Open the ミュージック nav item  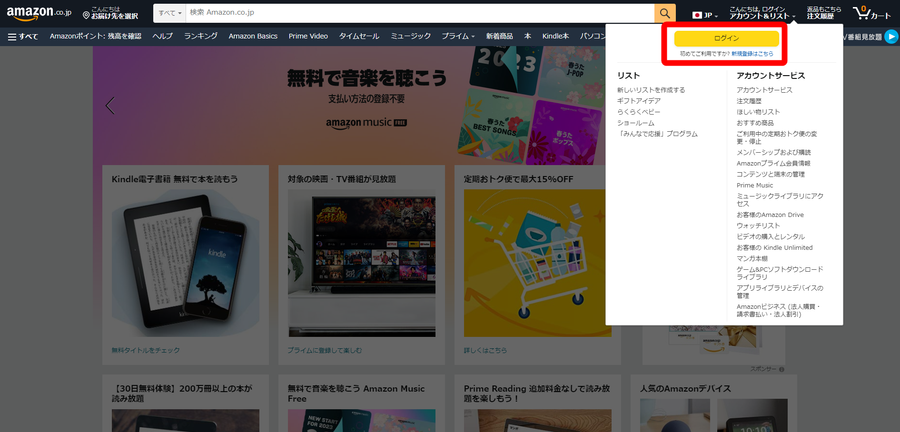coord(410,36)
